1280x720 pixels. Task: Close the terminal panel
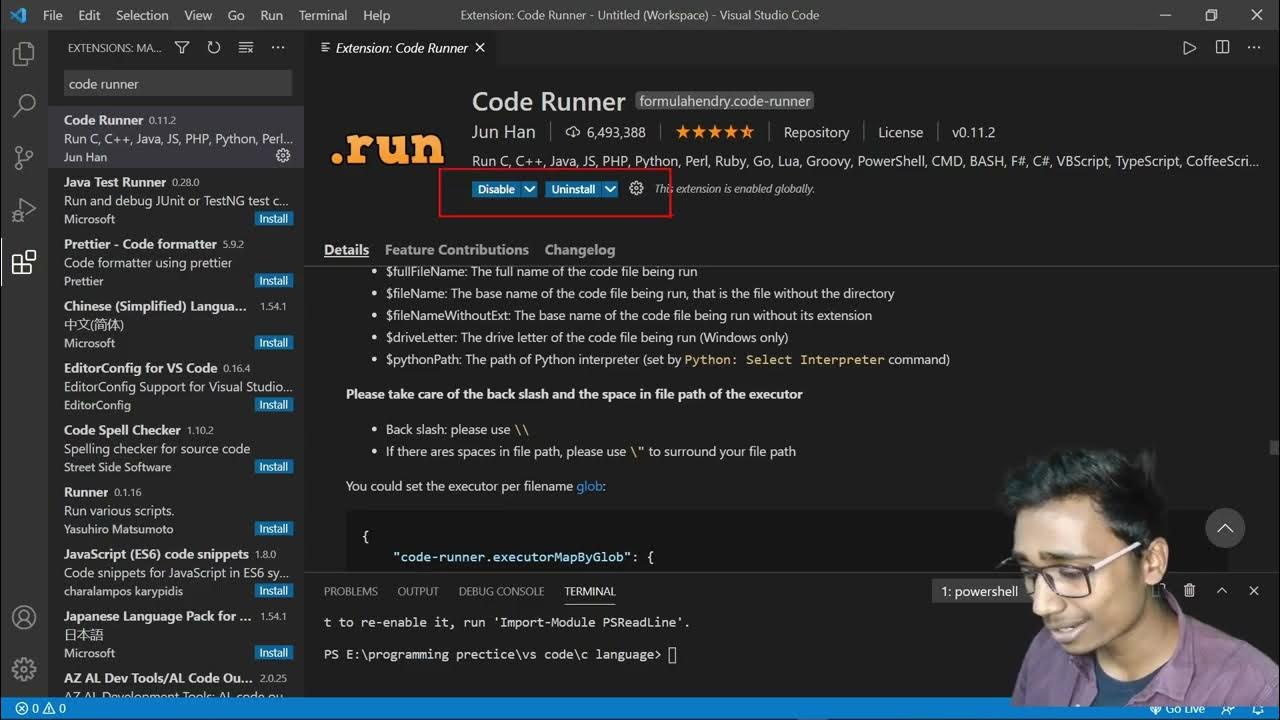pos(1253,591)
